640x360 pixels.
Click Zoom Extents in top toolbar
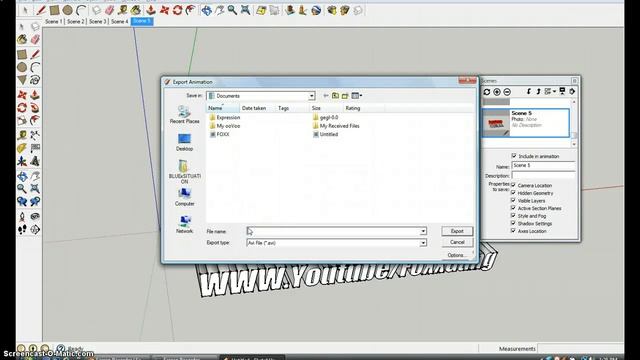coord(245,10)
